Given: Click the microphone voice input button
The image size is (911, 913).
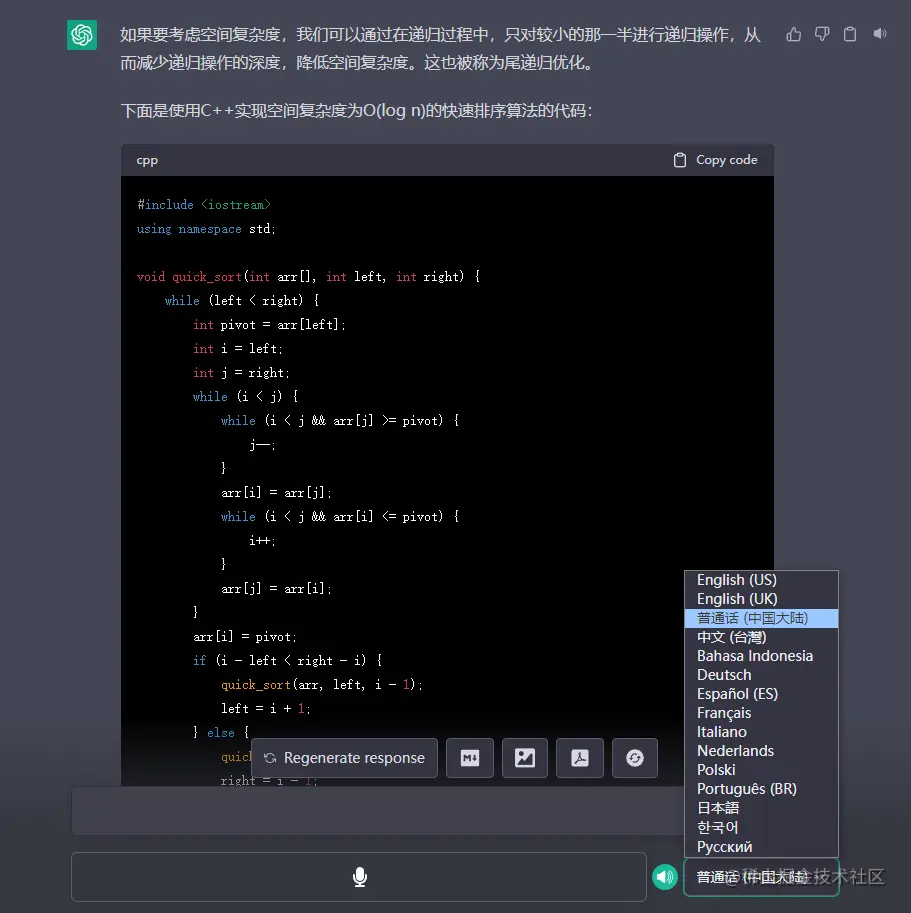Looking at the screenshot, I should point(359,877).
